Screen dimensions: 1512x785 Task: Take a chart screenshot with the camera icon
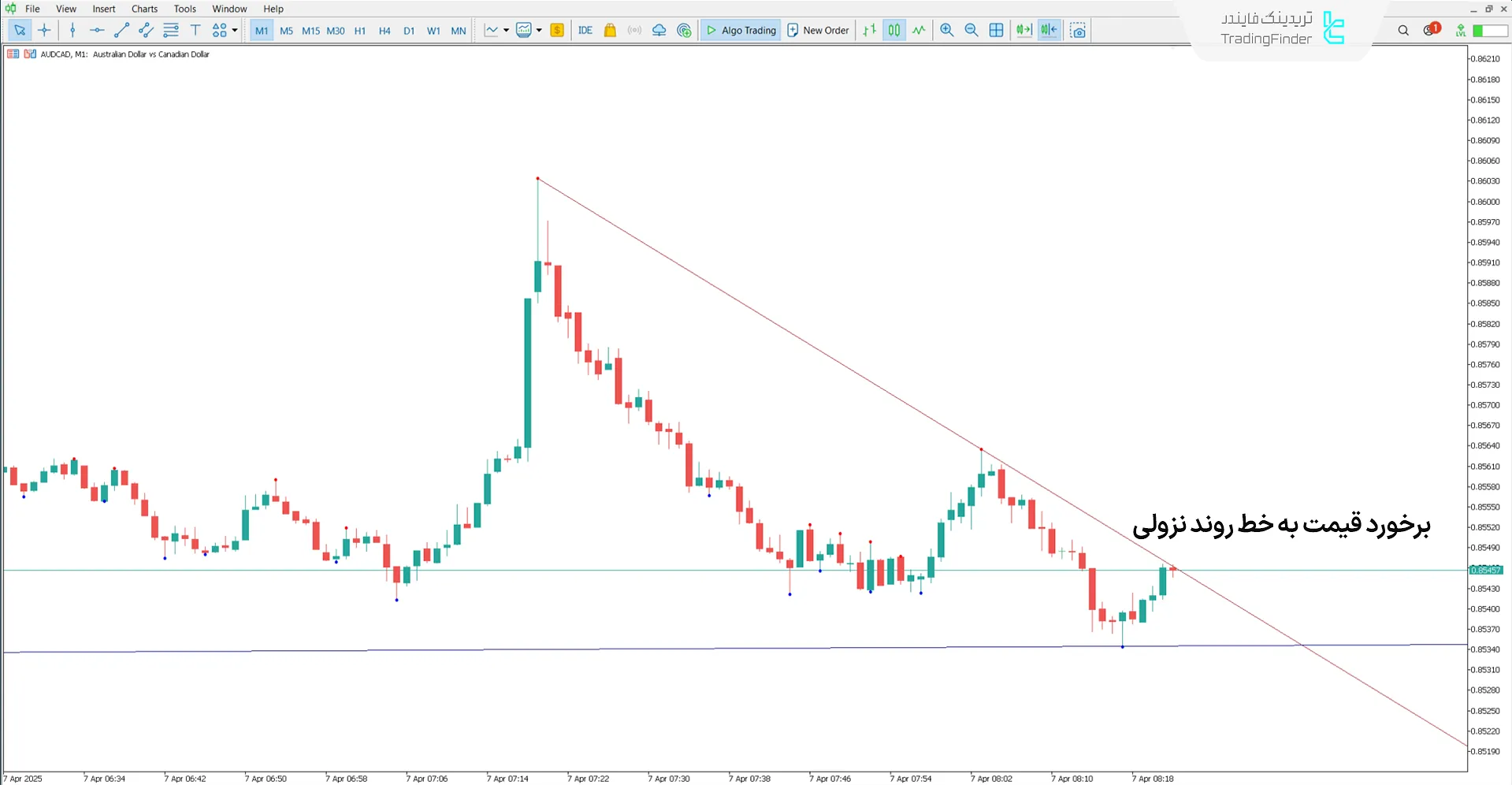click(1078, 30)
